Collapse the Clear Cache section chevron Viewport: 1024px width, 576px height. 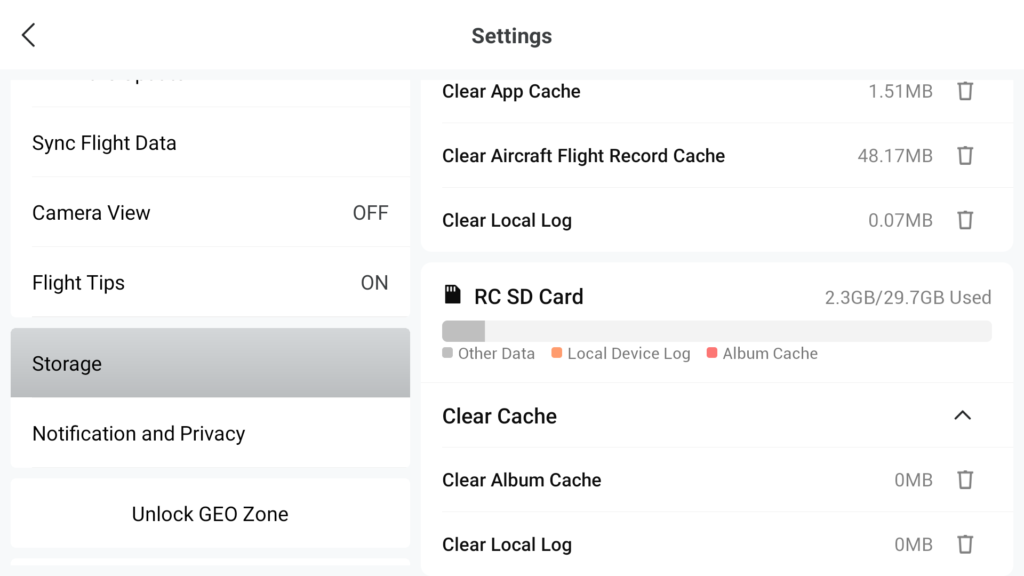tap(963, 415)
